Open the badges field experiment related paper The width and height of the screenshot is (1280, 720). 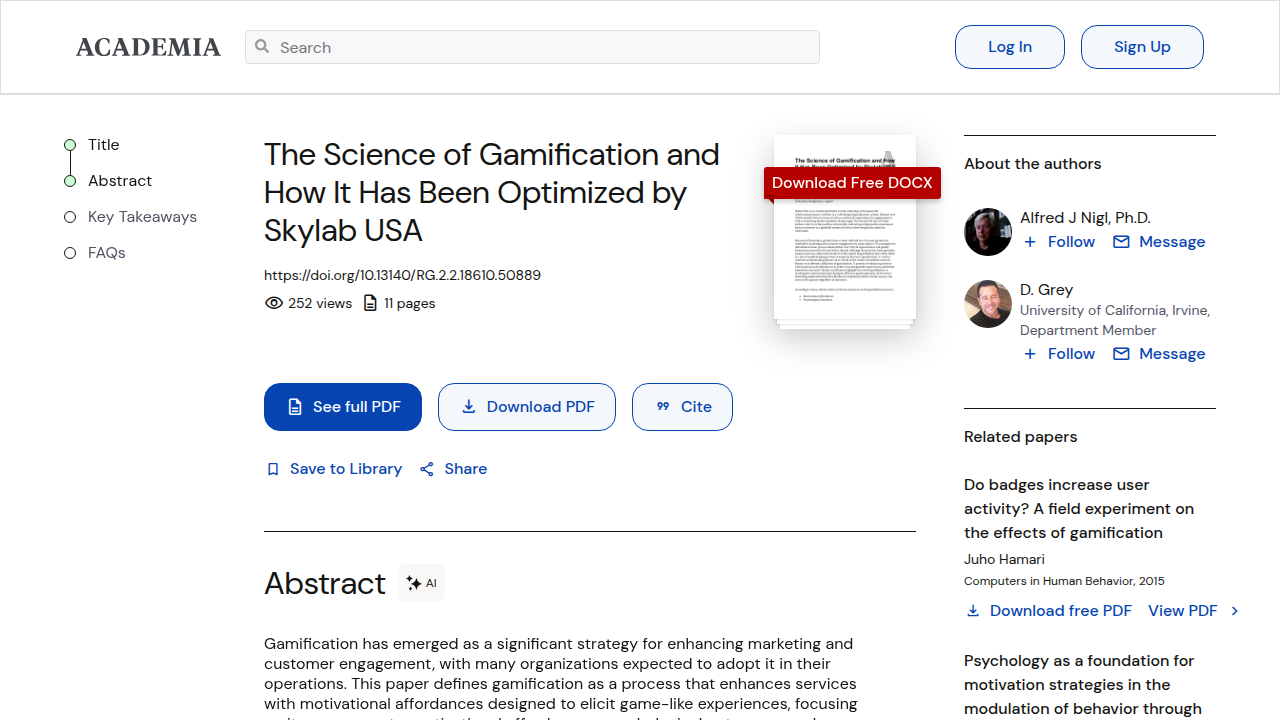(1079, 509)
